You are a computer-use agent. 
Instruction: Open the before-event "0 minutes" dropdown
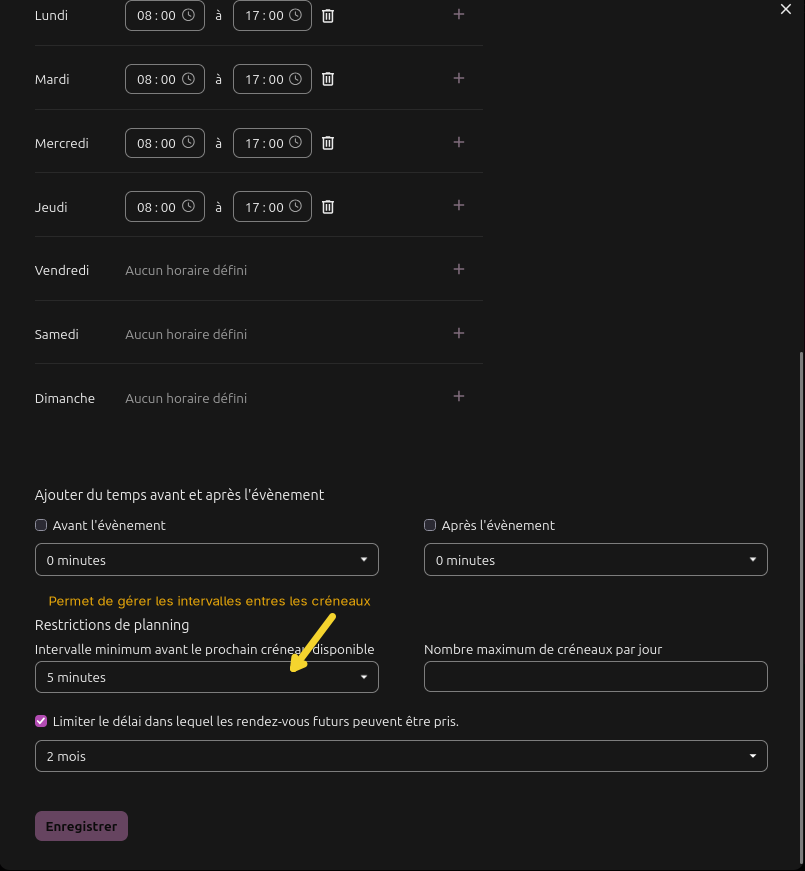click(x=207, y=560)
